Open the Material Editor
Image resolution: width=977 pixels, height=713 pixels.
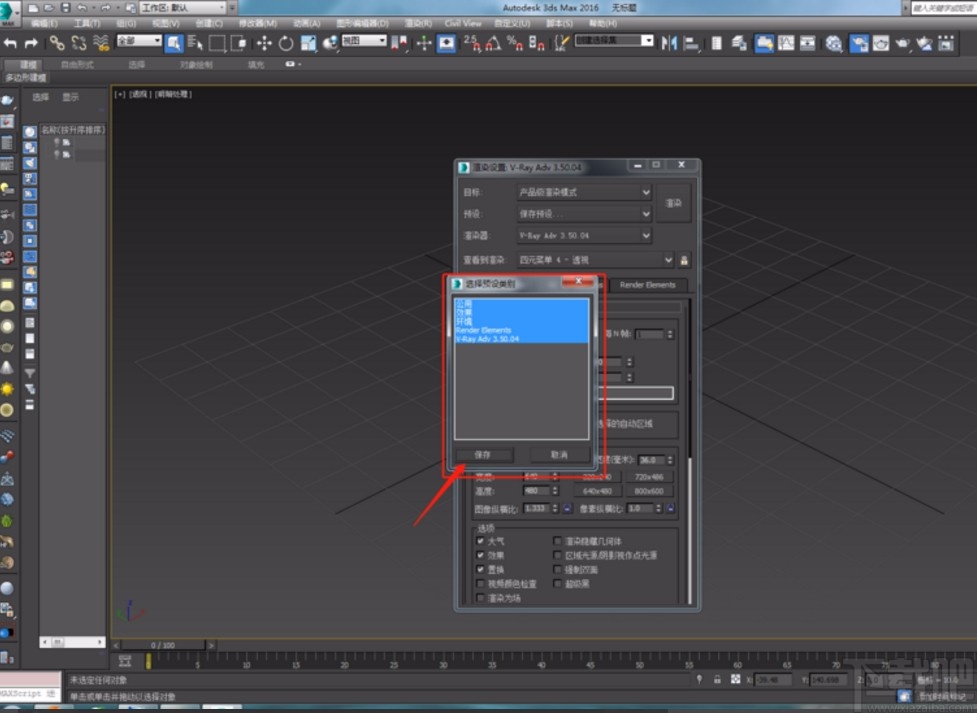(x=833, y=43)
